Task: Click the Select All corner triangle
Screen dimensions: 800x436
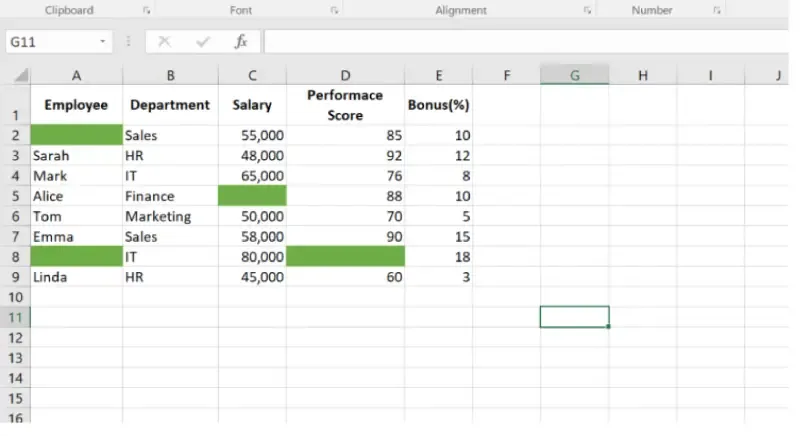Action: coord(22,76)
